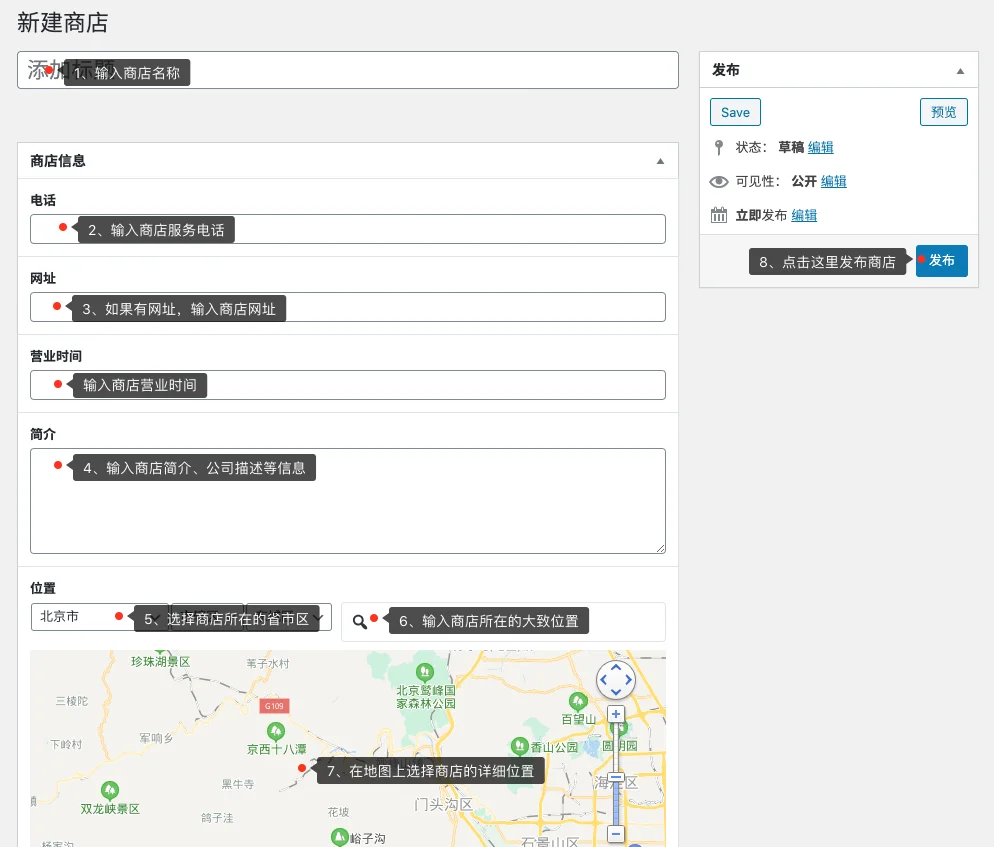Image resolution: width=994 pixels, height=847 pixels.
Task: Click the map zoom-out minus button at the slider bottom
Action: [616, 833]
